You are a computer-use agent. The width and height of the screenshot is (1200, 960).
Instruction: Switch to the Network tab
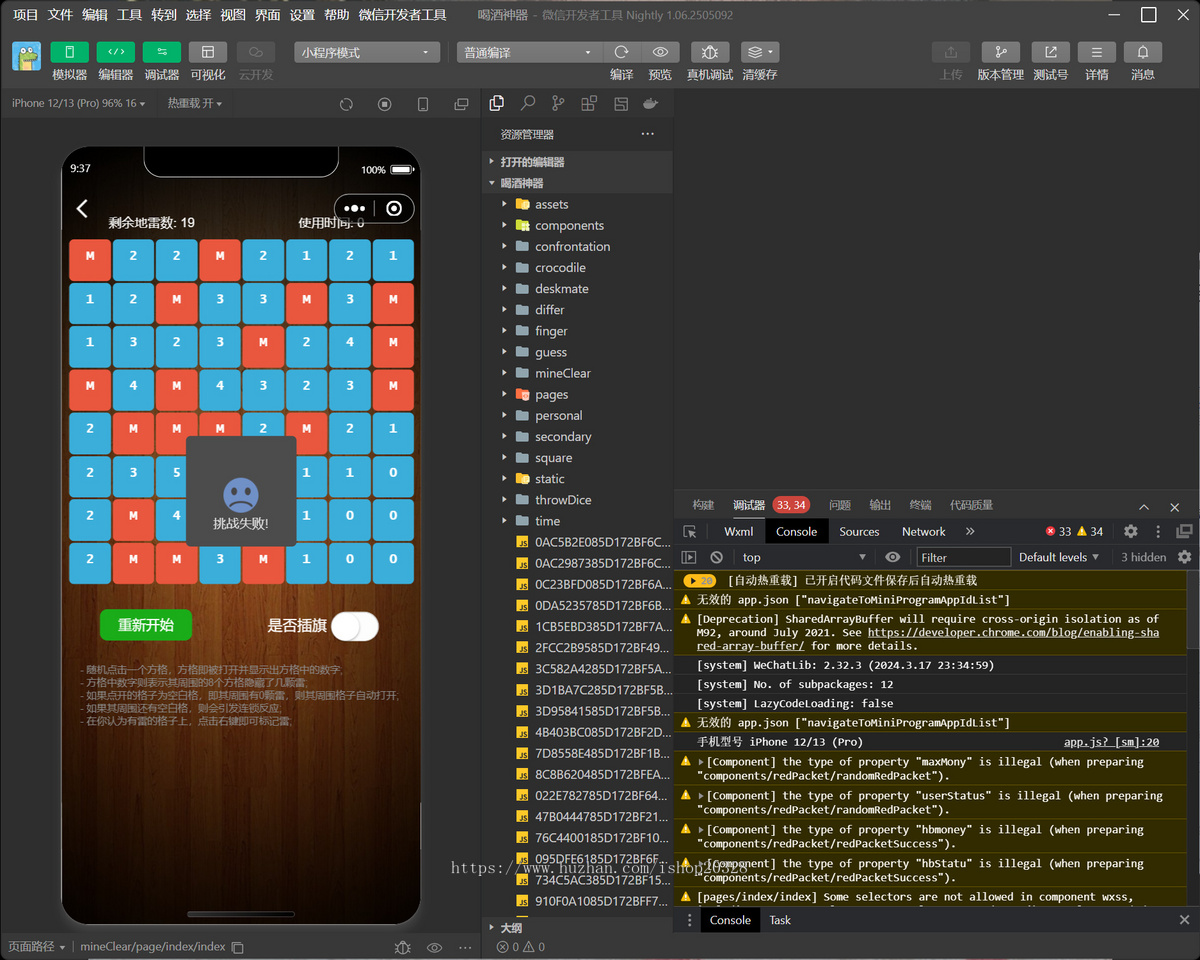pyautogui.click(x=923, y=531)
